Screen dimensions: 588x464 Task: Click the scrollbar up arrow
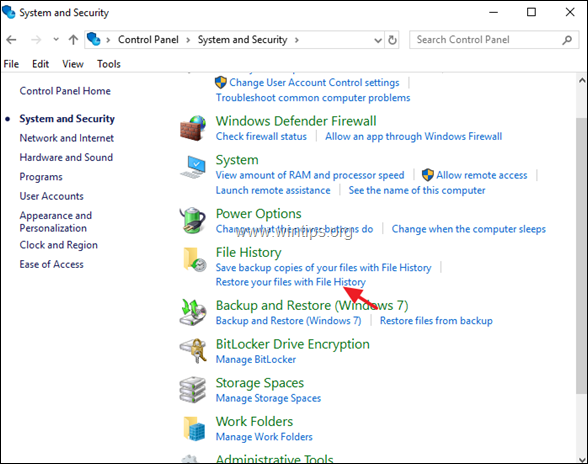[x=582, y=80]
